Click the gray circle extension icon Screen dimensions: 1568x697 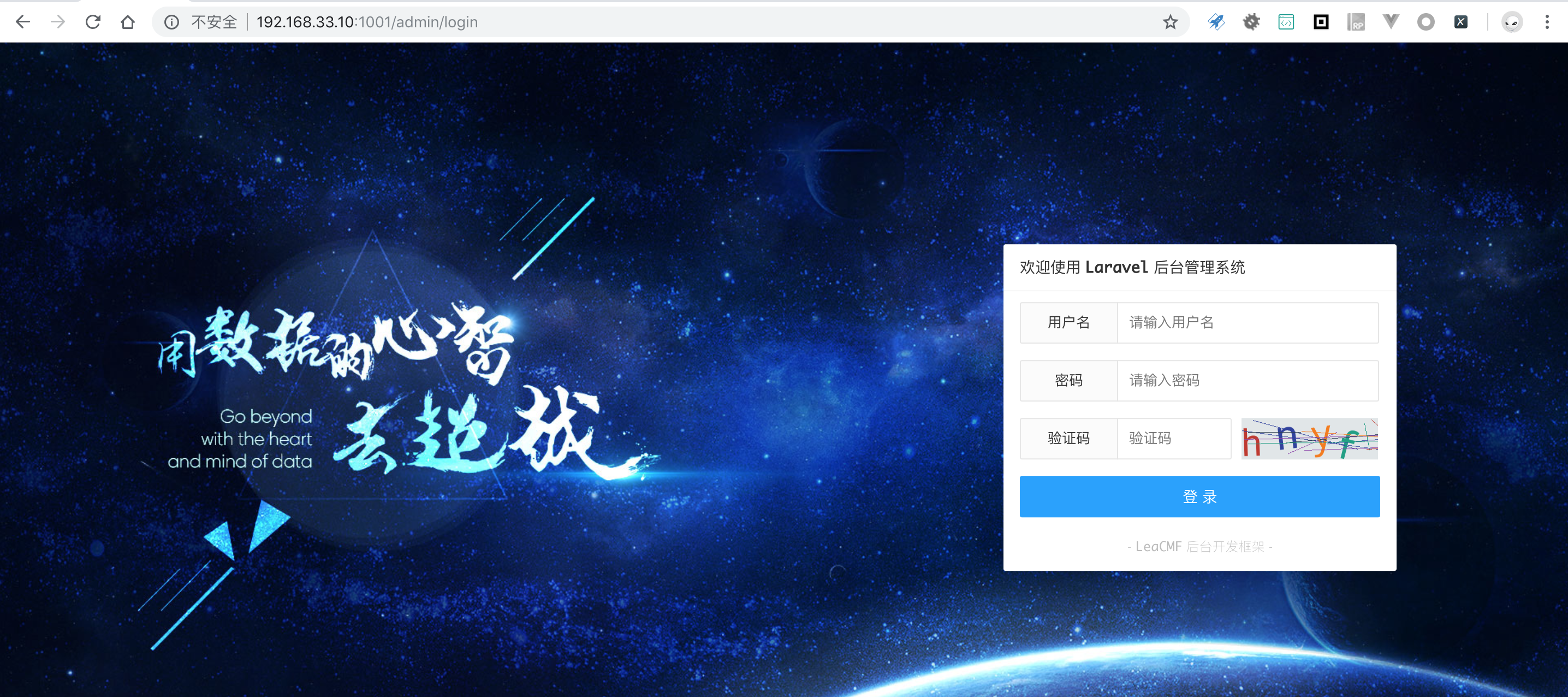1426,22
